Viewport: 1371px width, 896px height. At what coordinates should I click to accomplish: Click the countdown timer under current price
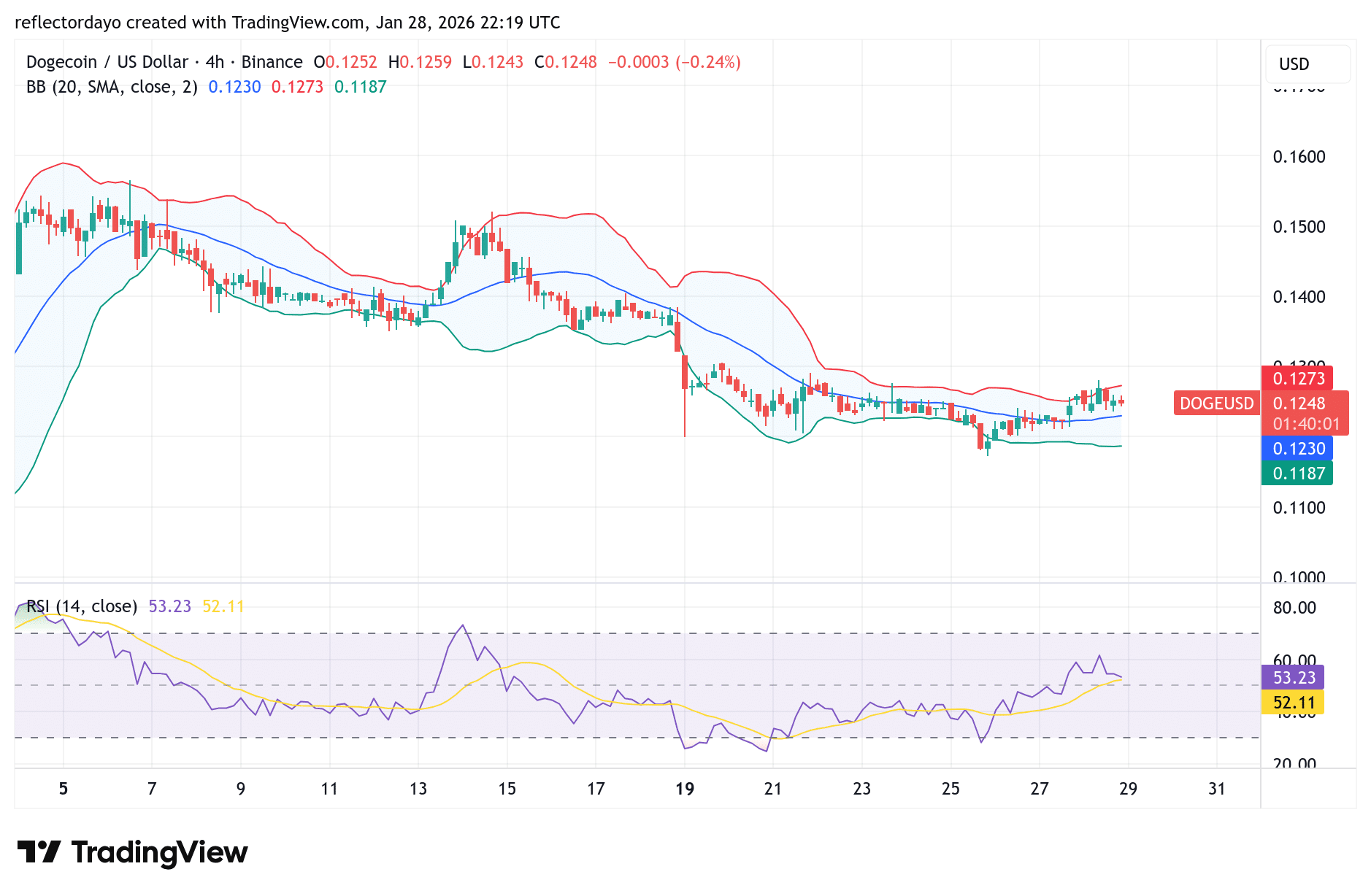1306,424
